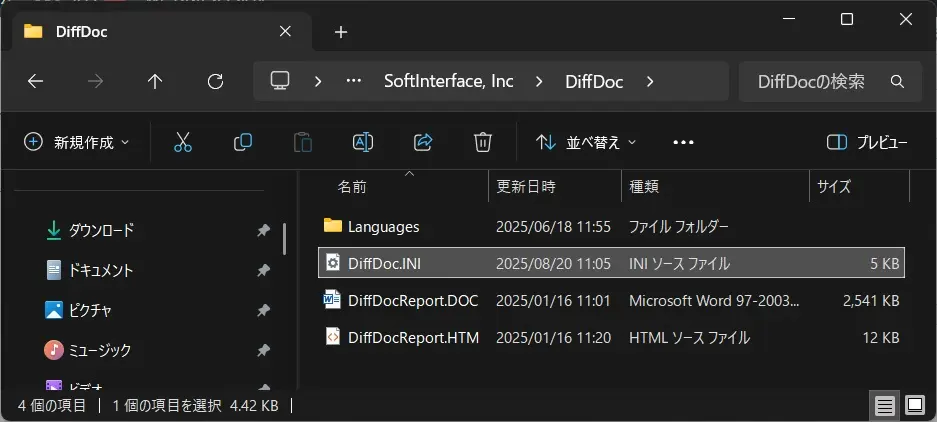This screenshot has width=937, height=422.
Task: Click DiffDoc in the address bar path
Action: [594, 81]
